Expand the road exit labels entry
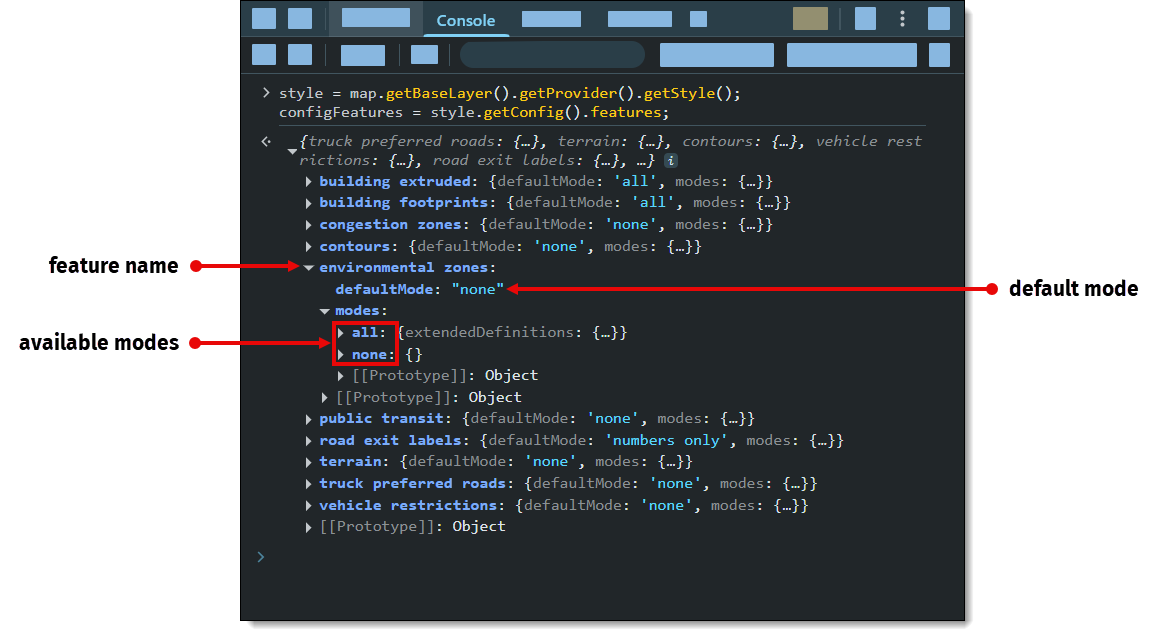The image size is (1160, 636). (x=308, y=441)
